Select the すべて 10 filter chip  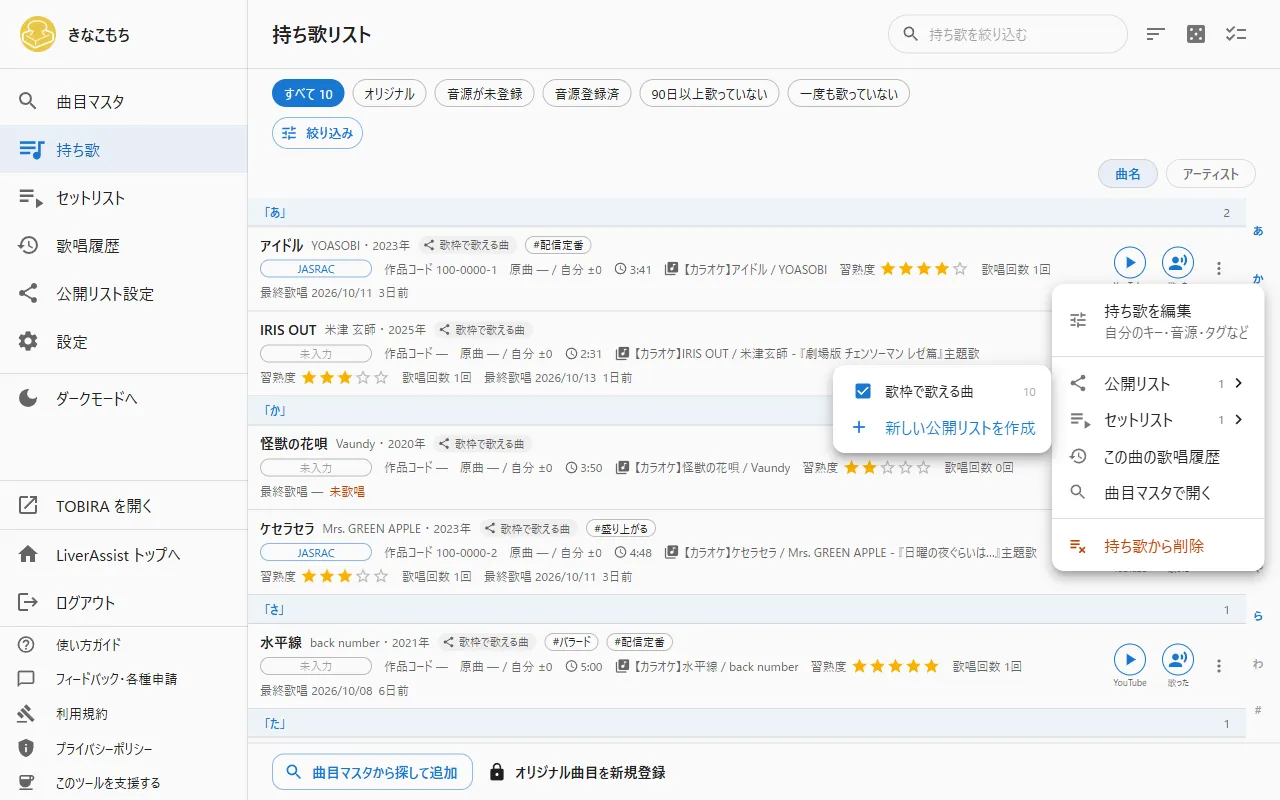(308, 94)
